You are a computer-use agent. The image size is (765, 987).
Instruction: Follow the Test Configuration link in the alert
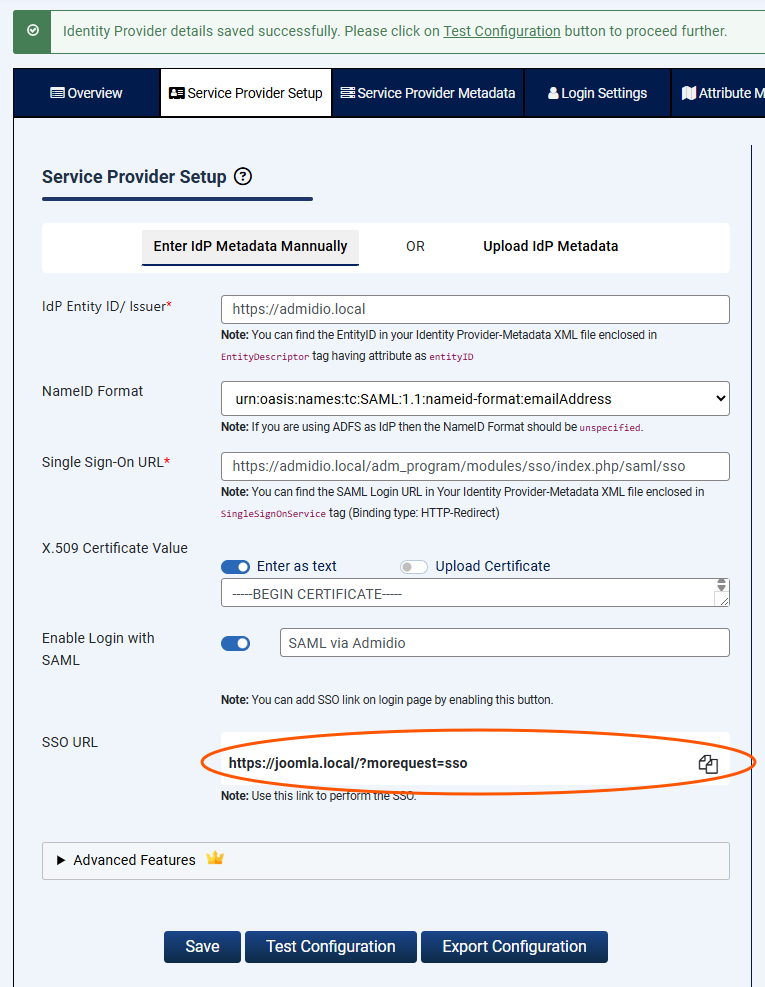[x=501, y=31]
